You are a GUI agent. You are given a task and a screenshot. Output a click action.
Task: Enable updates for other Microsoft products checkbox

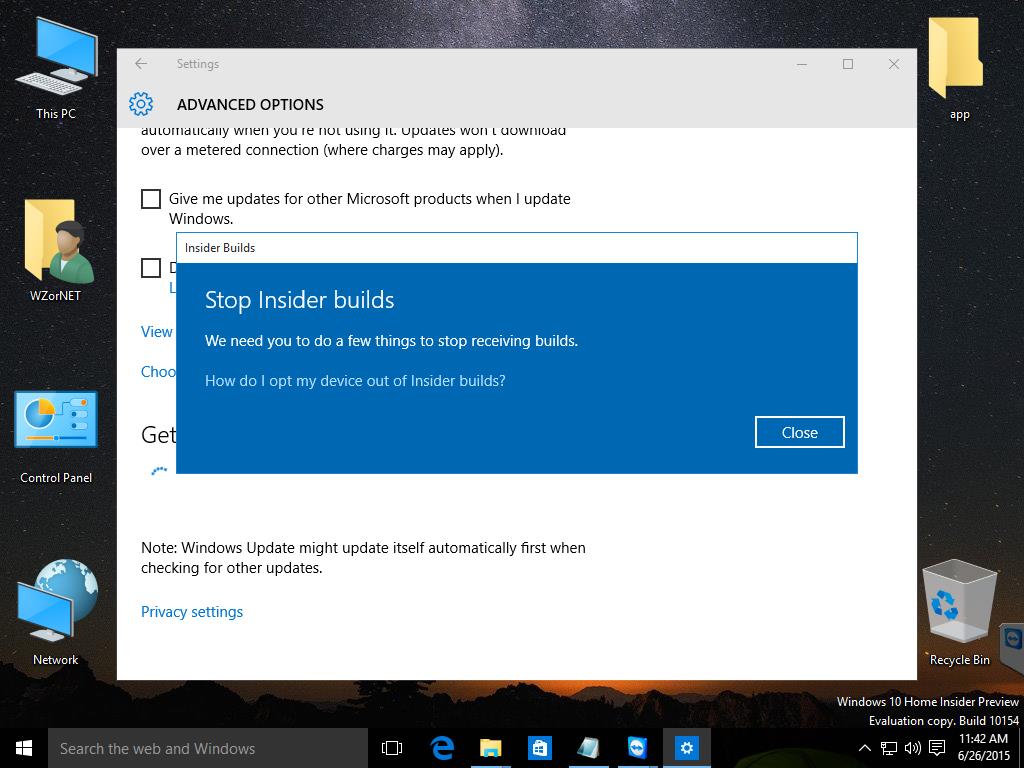tap(151, 199)
